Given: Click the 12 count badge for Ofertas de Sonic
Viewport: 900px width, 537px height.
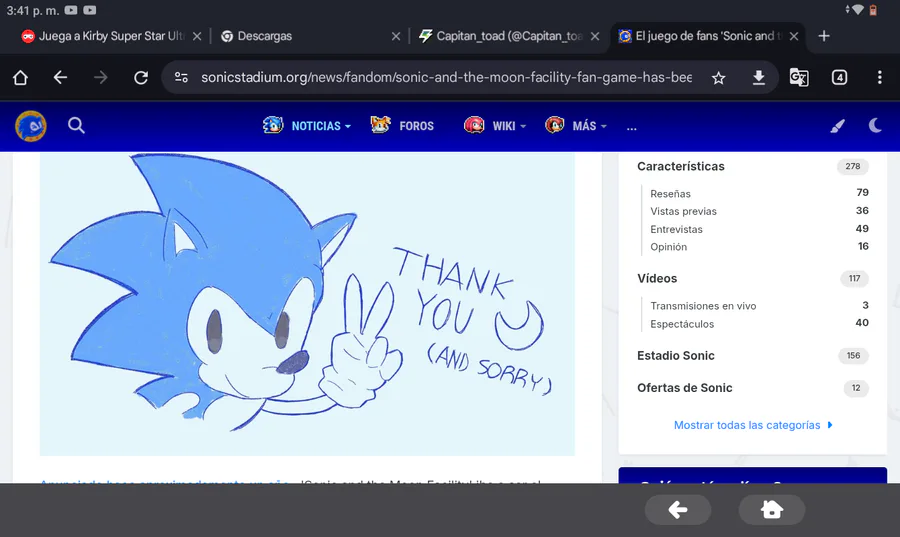Looking at the screenshot, I should pyautogui.click(x=856, y=388).
